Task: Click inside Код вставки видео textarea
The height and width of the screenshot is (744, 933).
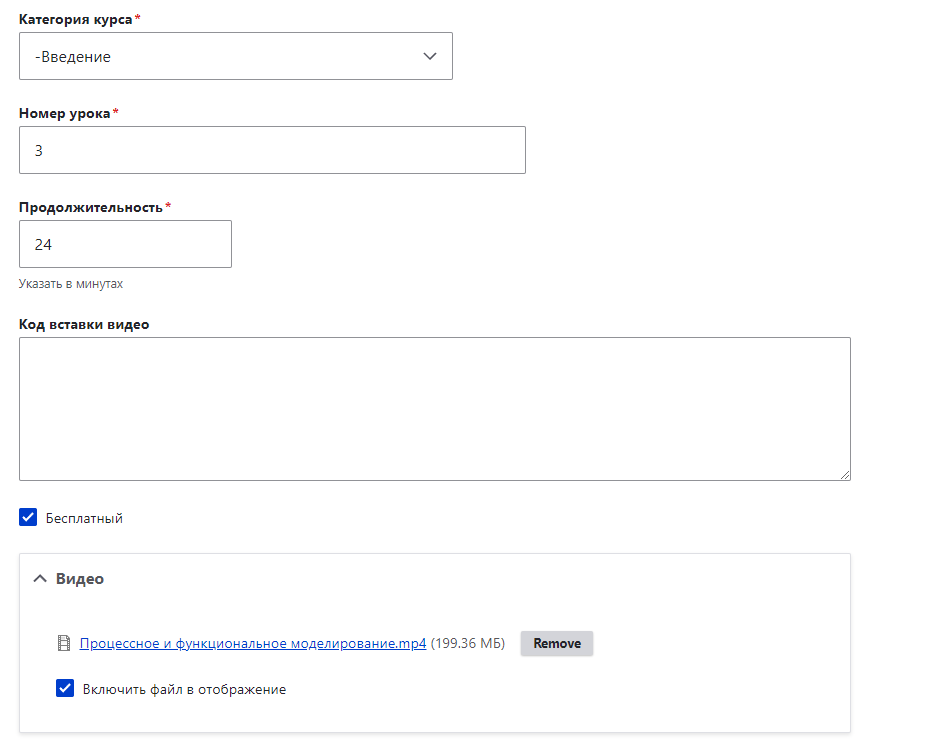Action: (x=434, y=409)
